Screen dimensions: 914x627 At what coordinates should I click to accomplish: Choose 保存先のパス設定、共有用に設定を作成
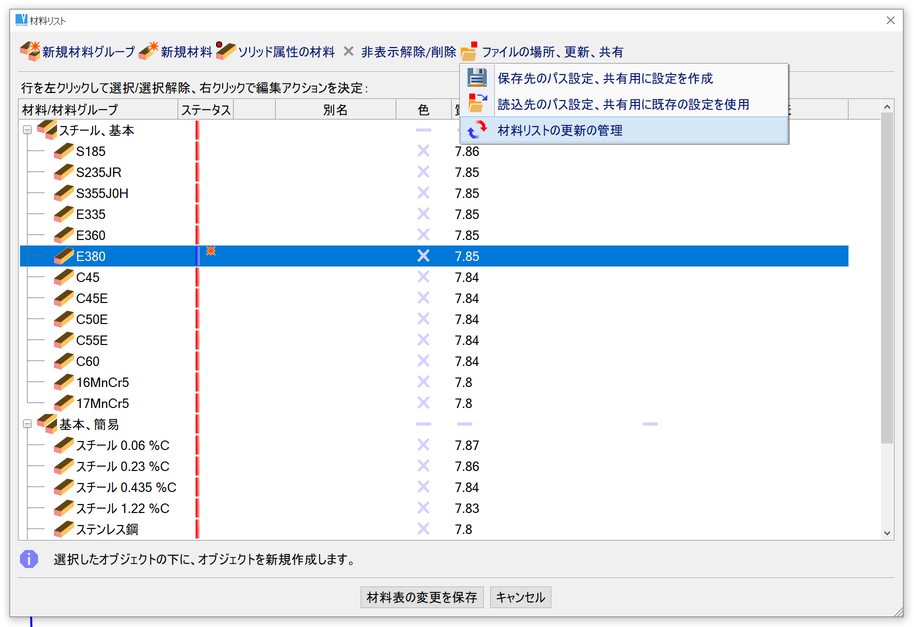point(605,78)
